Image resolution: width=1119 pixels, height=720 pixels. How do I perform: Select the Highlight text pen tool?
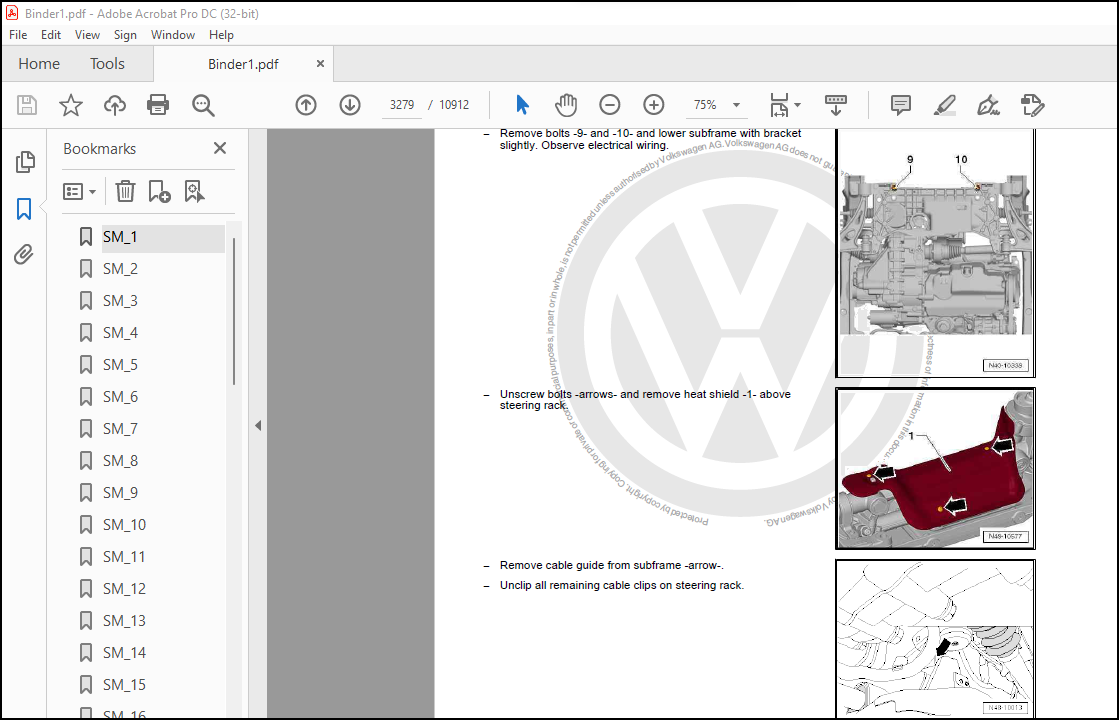point(945,105)
